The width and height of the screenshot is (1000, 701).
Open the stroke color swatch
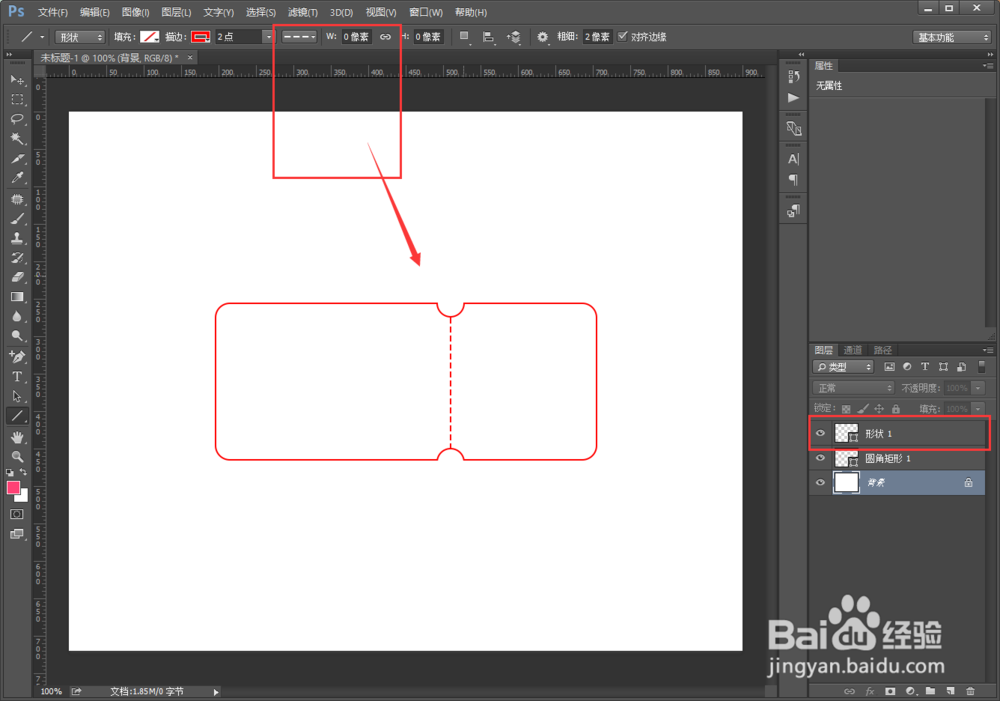[x=201, y=37]
